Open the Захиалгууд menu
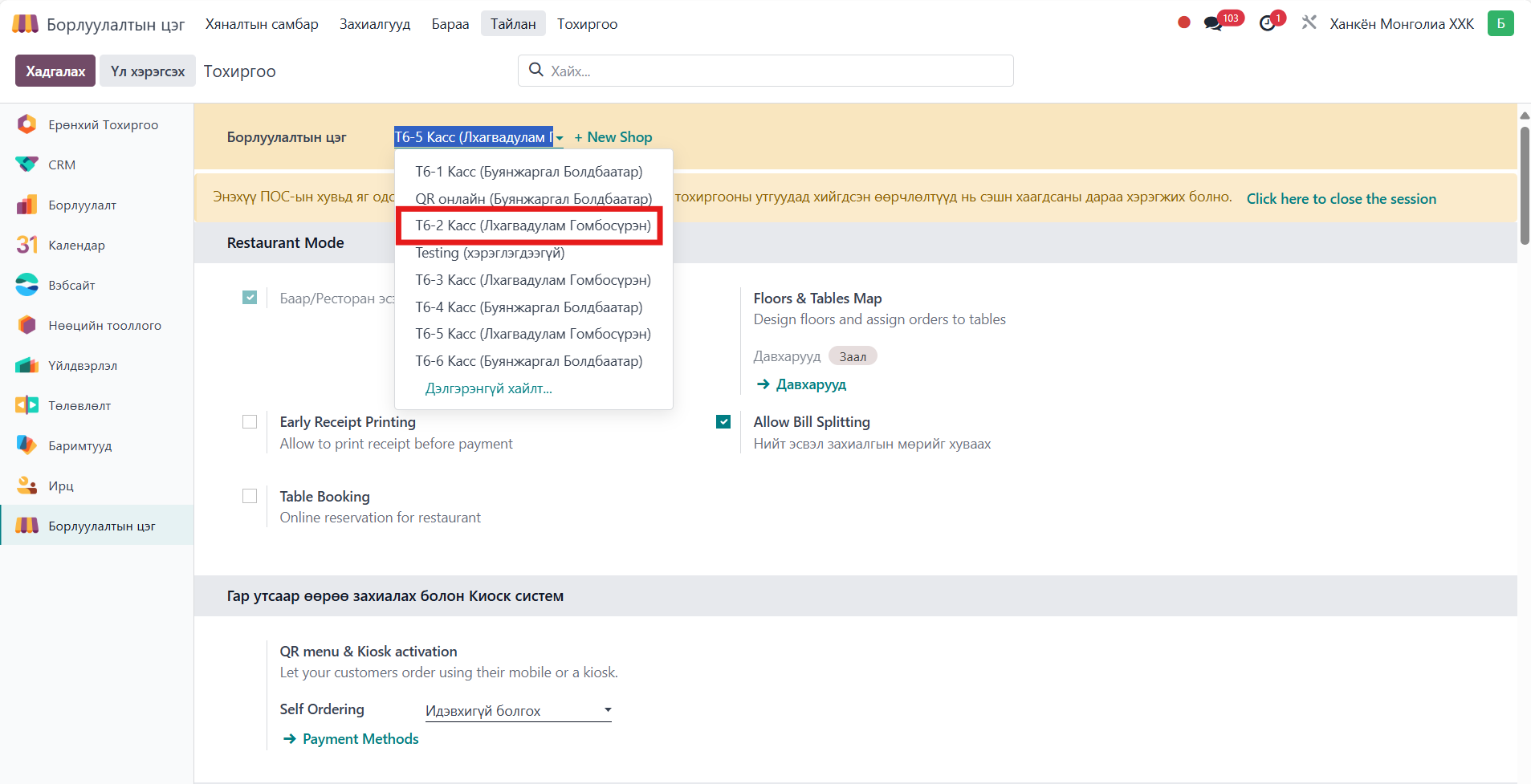 tap(375, 24)
